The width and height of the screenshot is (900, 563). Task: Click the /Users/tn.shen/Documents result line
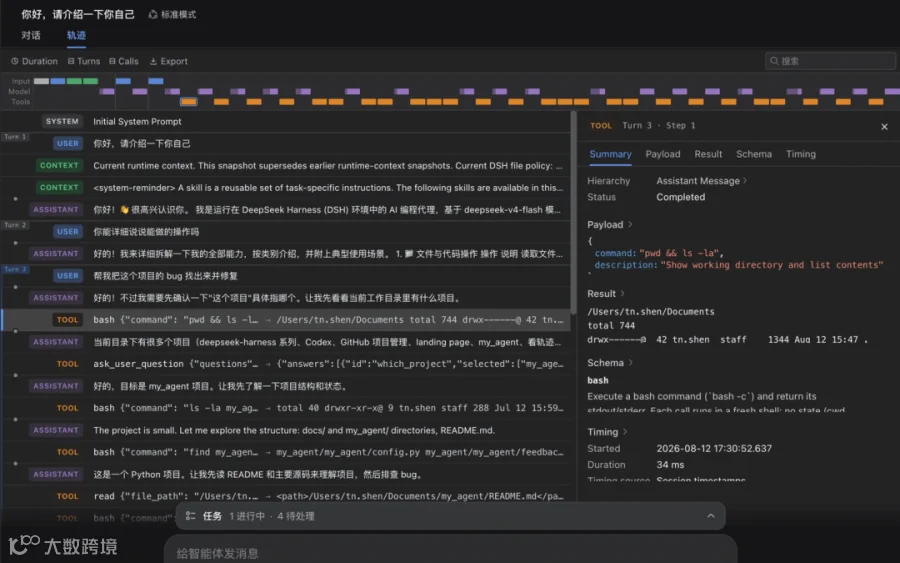click(651, 312)
